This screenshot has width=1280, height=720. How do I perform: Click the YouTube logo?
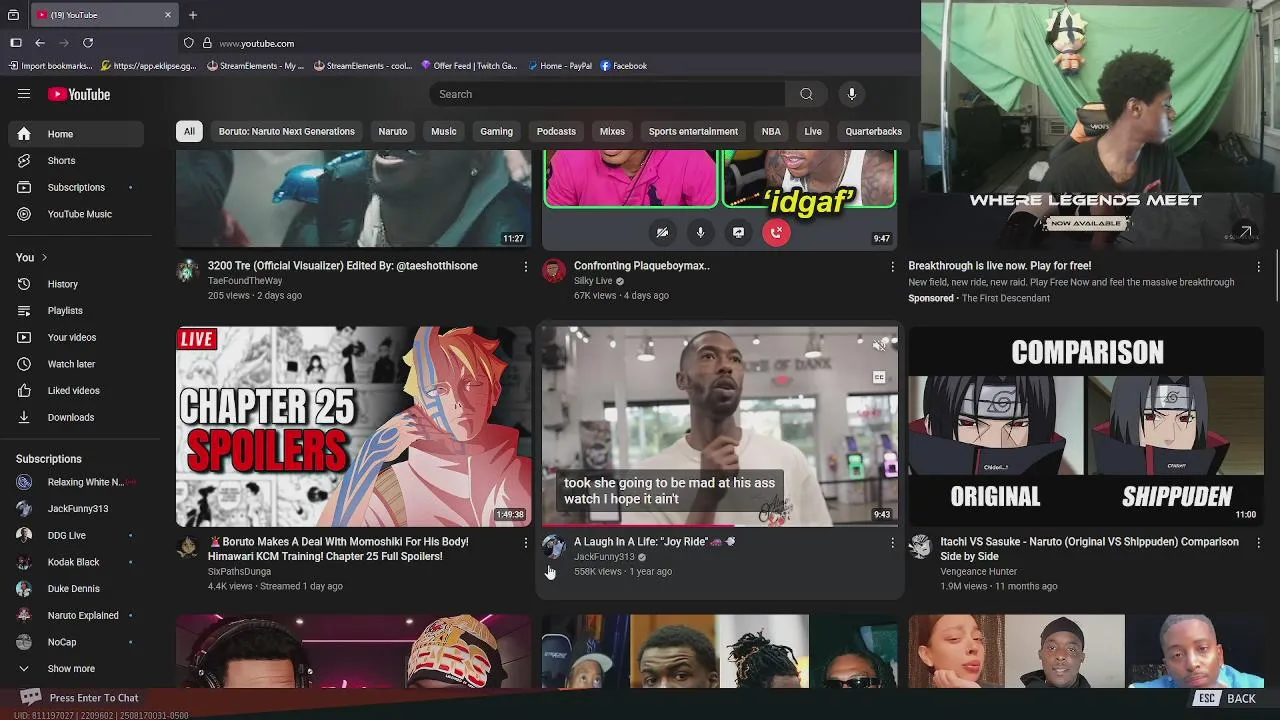pyautogui.click(x=79, y=94)
